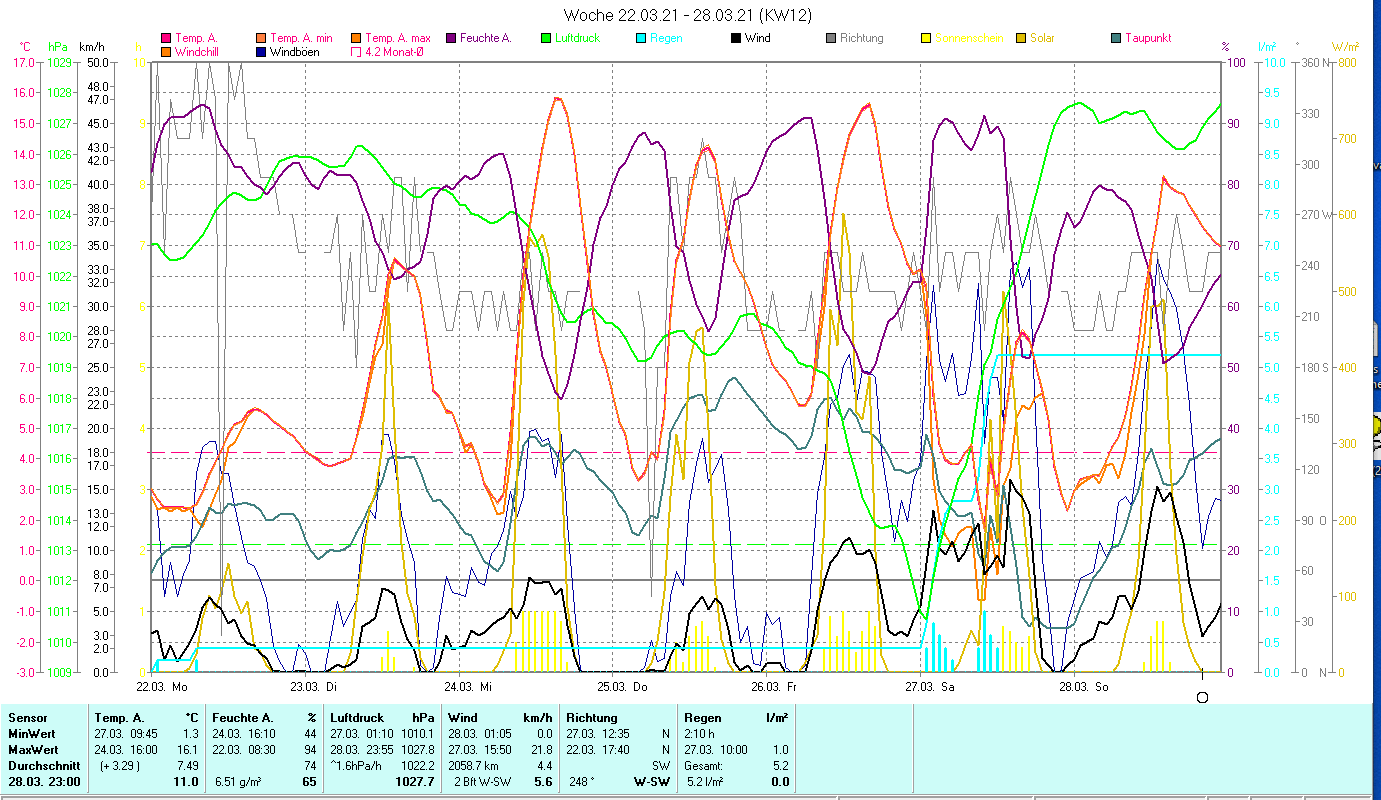Click the cyan Regen legend color square
The height and width of the screenshot is (800, 1381).
coord(640,38)
